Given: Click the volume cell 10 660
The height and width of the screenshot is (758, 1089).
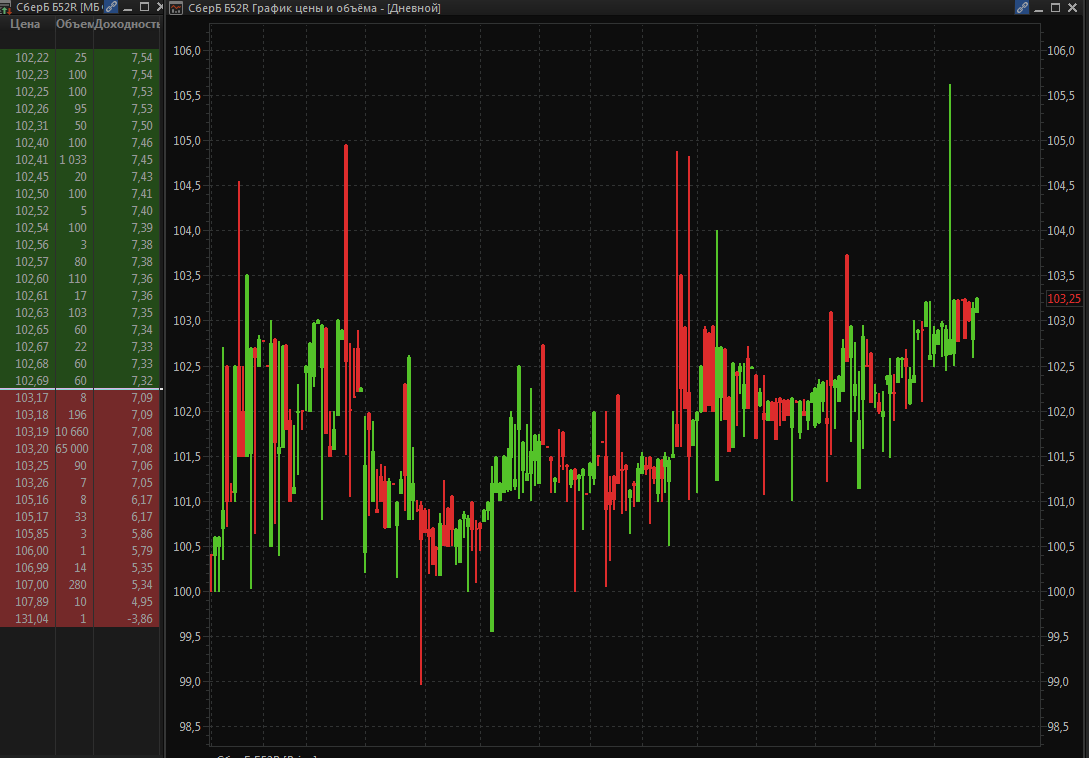Looking at the screenshot, I should coord(72,432).
